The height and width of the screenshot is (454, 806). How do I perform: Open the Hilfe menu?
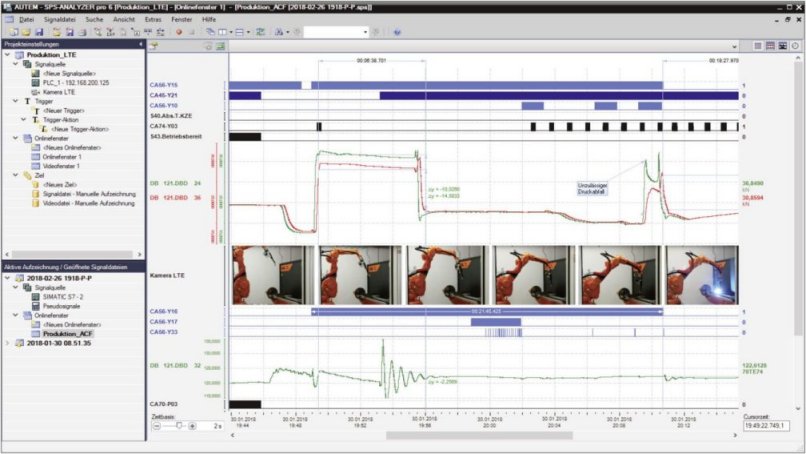209,20
